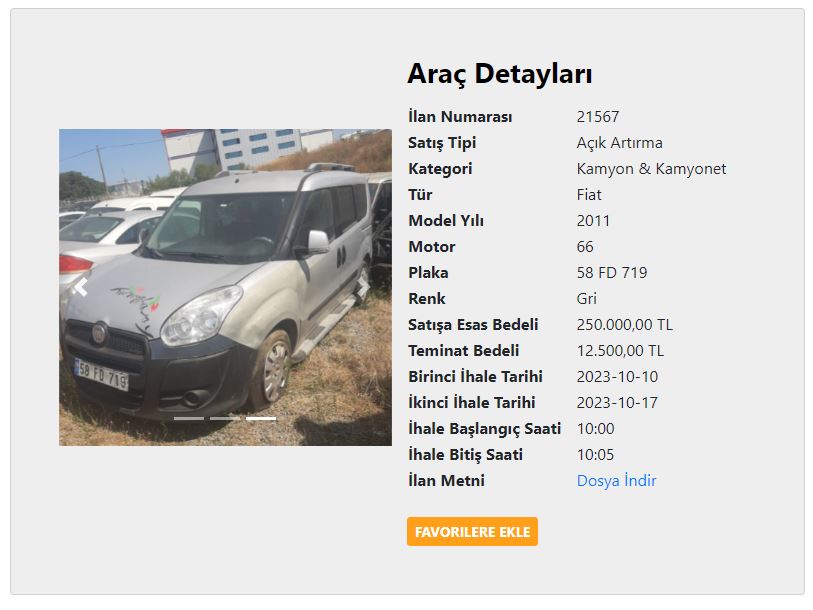
Task: Advance to next vehicle photo with right arrow
Action: coord(365,287)
